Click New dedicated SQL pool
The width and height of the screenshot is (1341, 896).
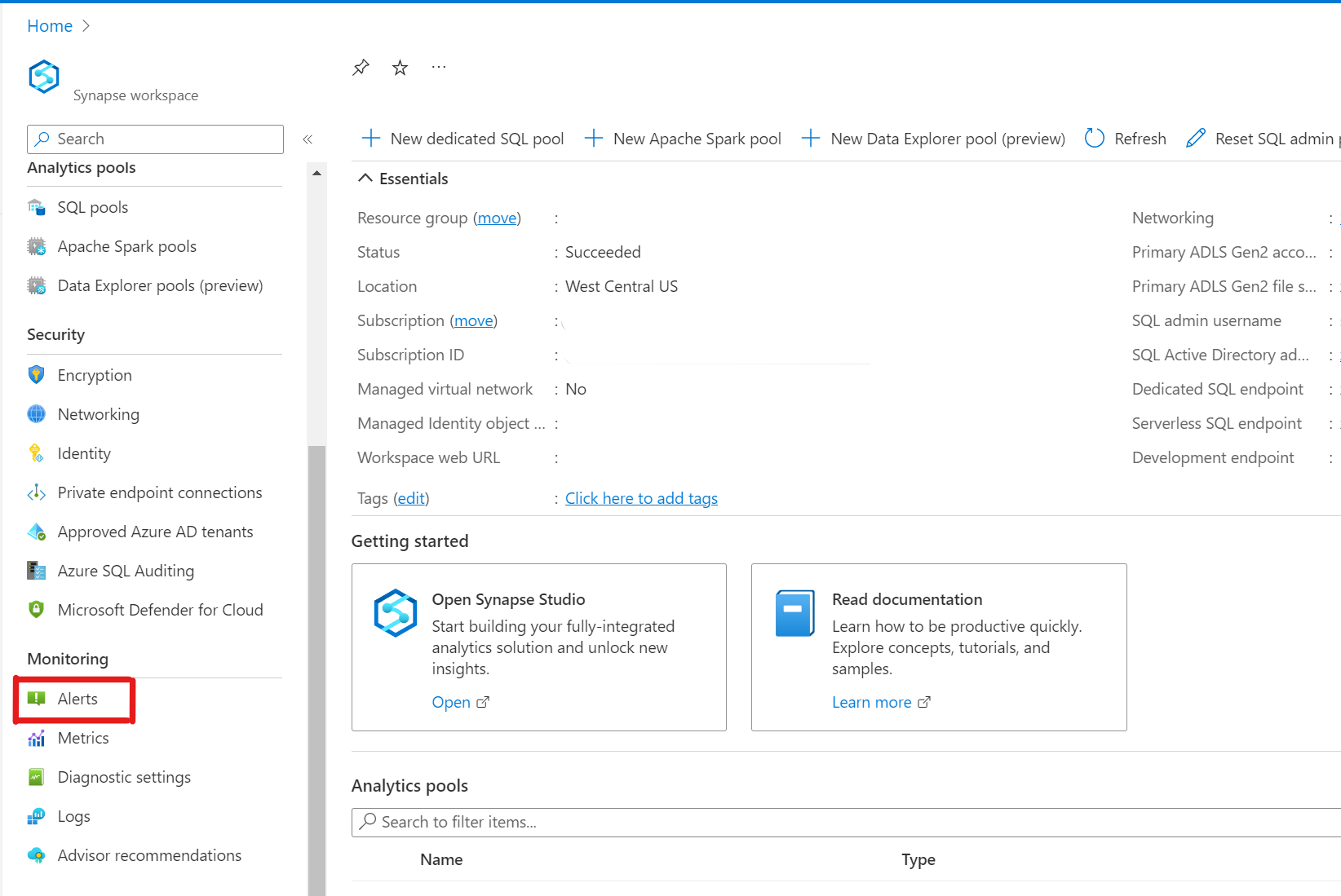pyautogui.click(x=462, y=139)
